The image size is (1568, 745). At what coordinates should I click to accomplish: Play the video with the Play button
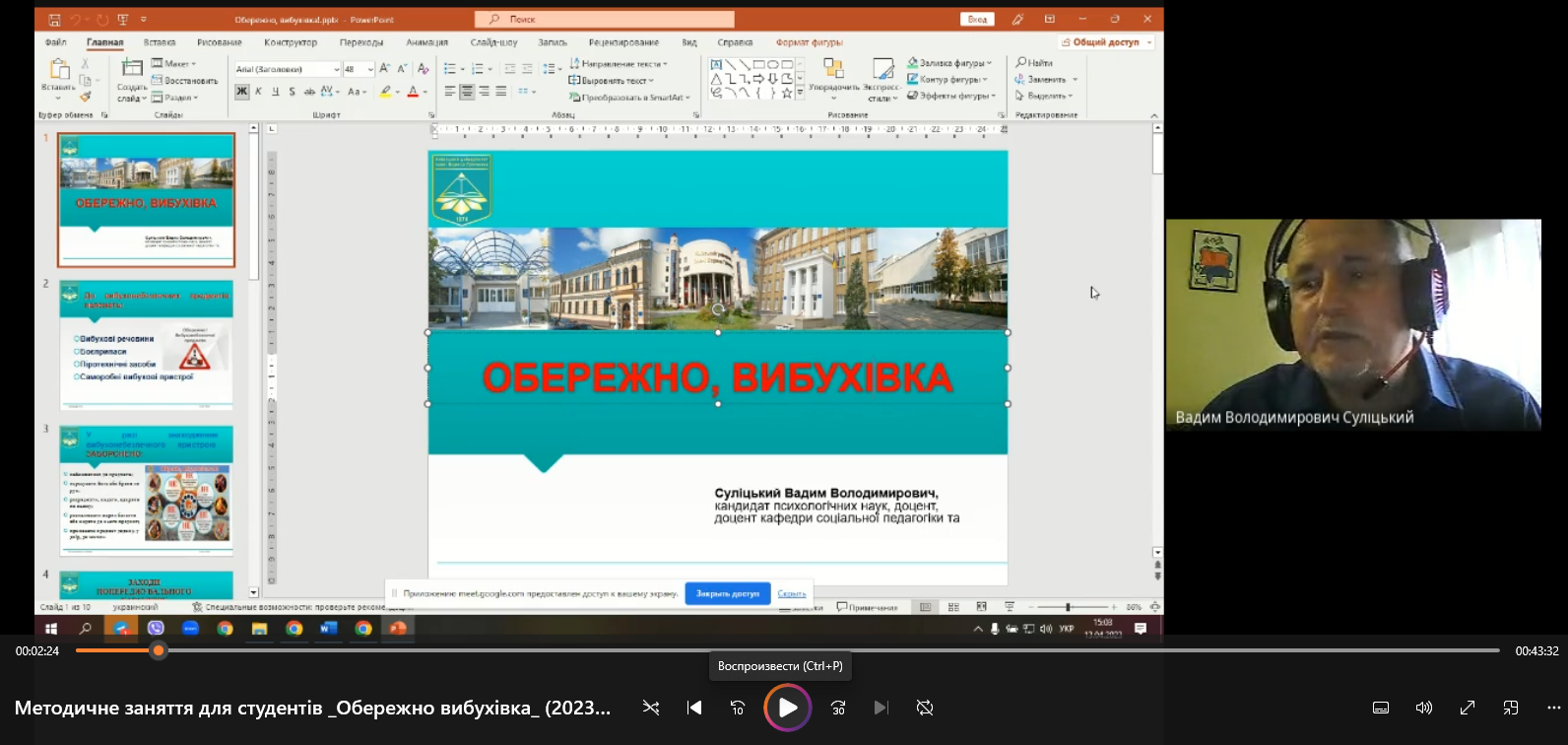tap(788, 708)
